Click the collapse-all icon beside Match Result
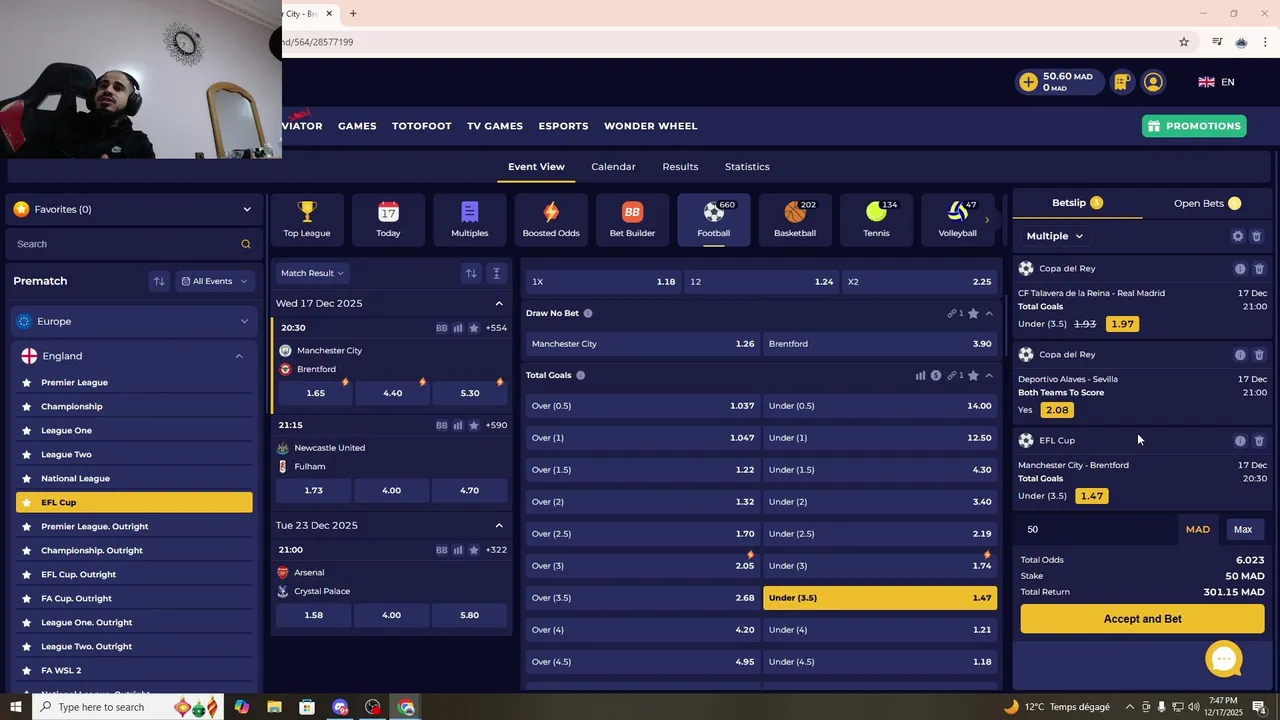 pyautogui.click(x=496, y=273)
